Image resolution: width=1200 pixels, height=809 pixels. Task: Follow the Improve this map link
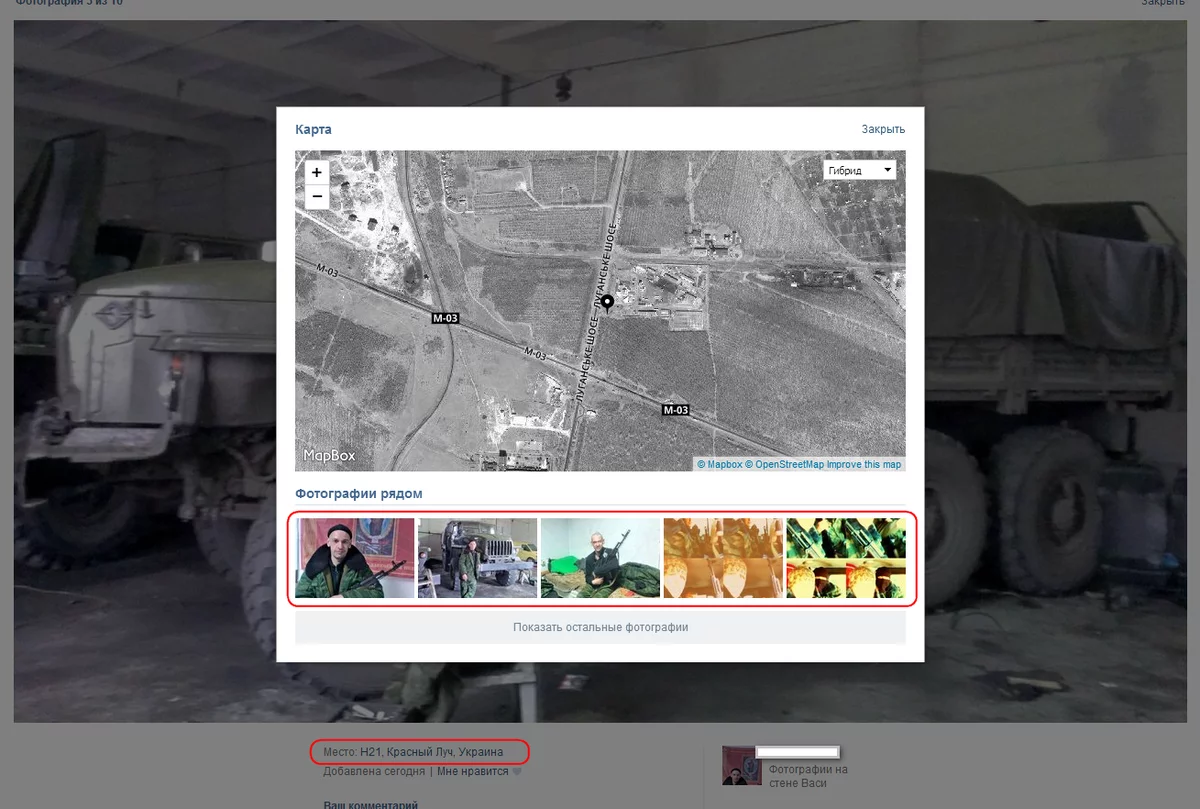864,464
